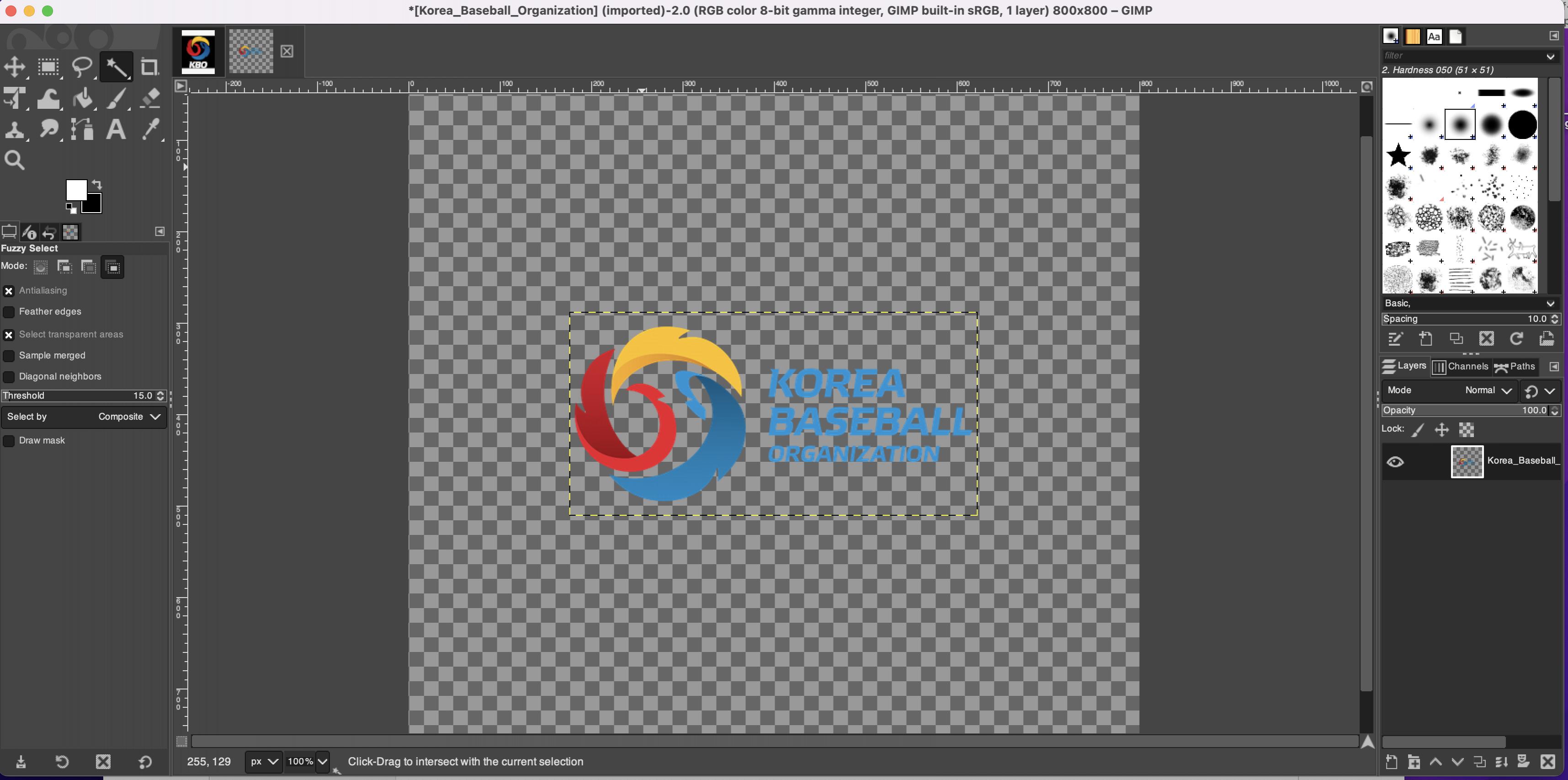Open the Tool Options tab

click(x=9, y=232)
